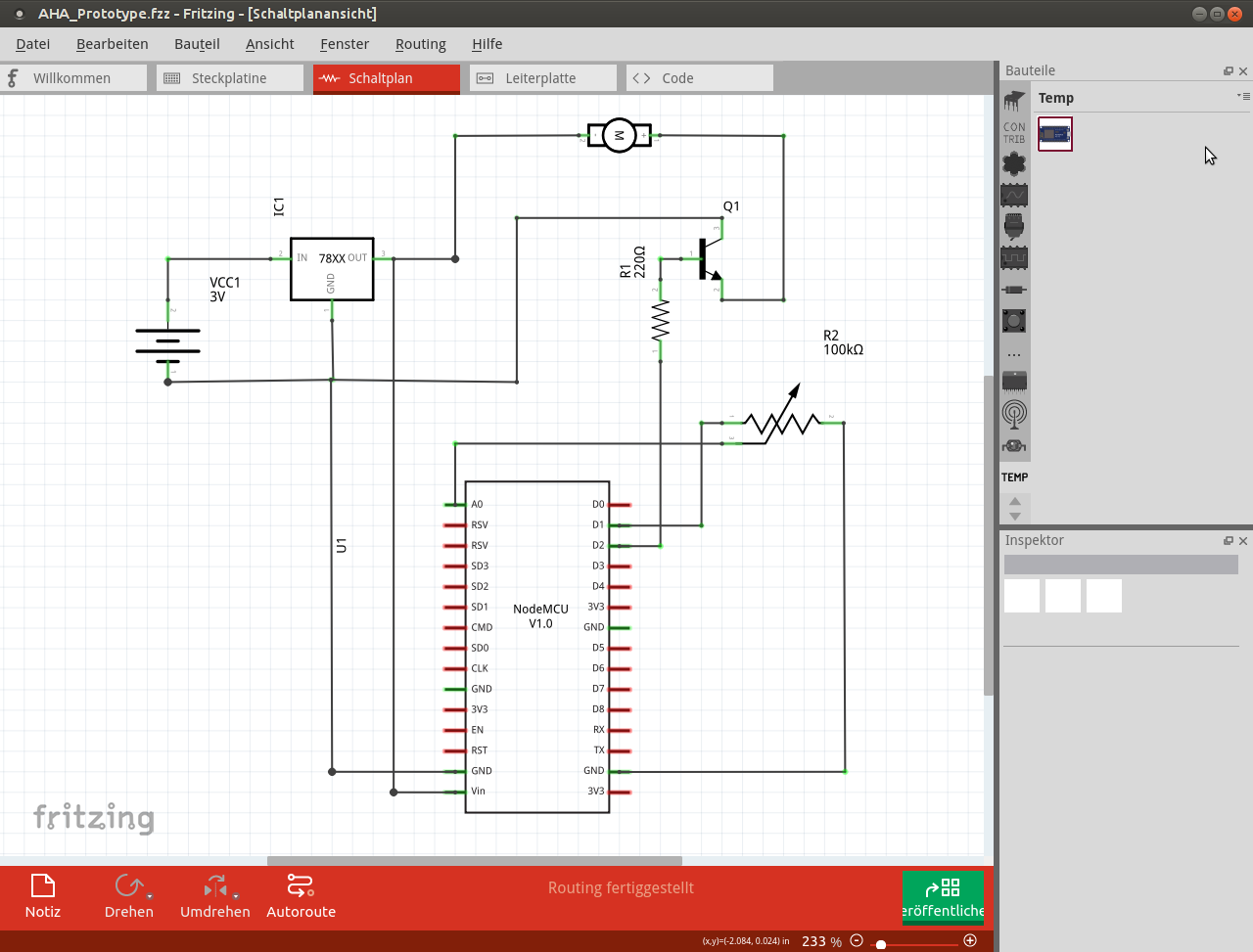Click the VCC1 3V label

pos(224,290)
